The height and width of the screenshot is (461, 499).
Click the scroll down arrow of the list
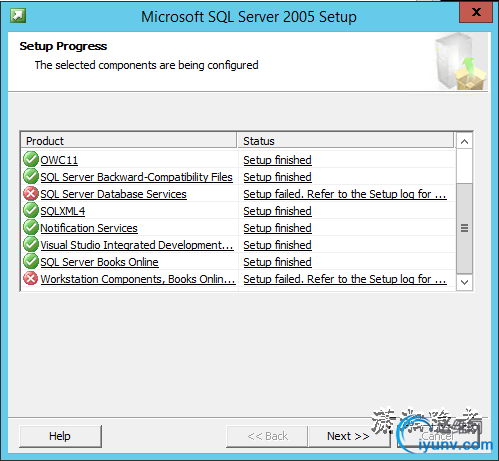pos(464,282)
